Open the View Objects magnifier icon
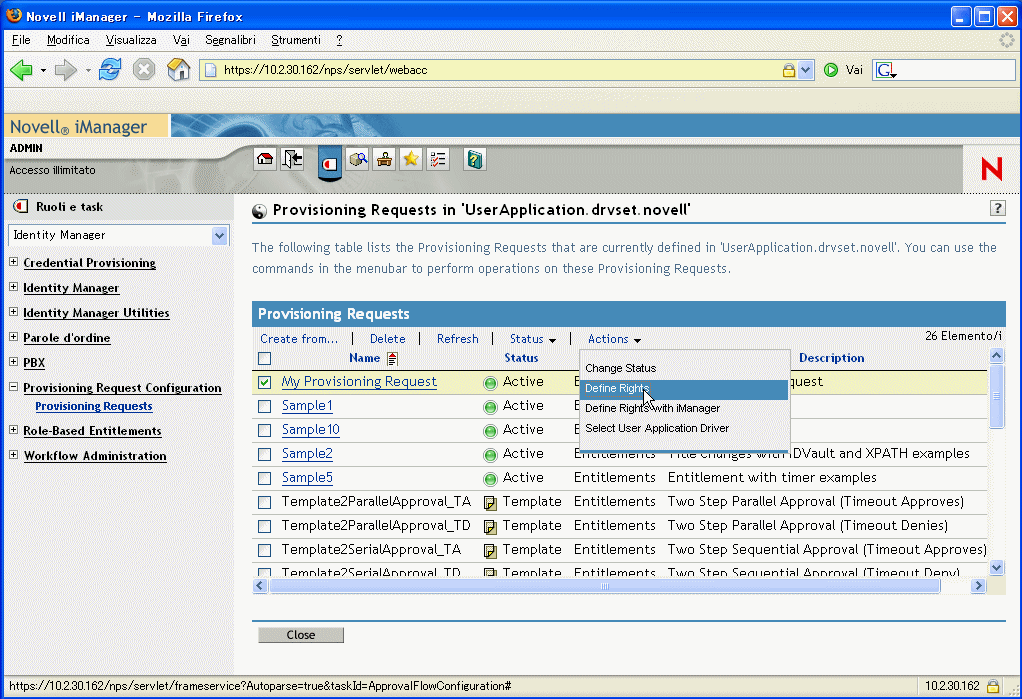Viewport: 1022px width, 699px height. click(357, 160)
